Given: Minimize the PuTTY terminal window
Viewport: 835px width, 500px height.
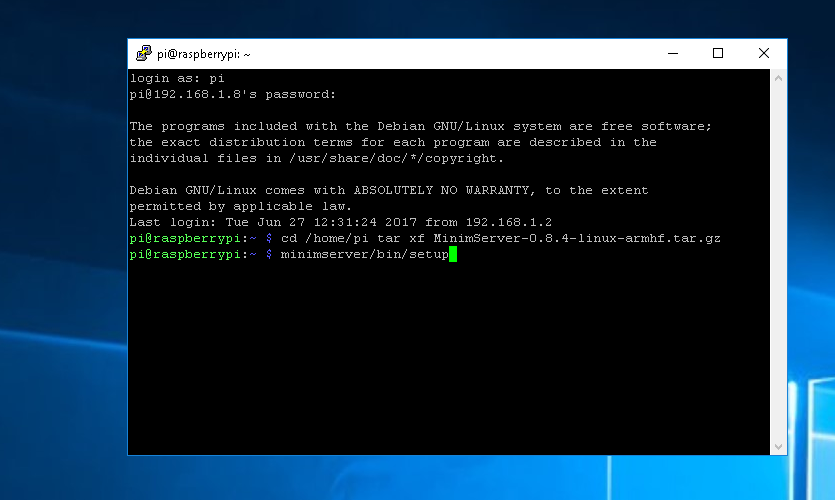Looking at the screenshot, I should pos(671,54).
